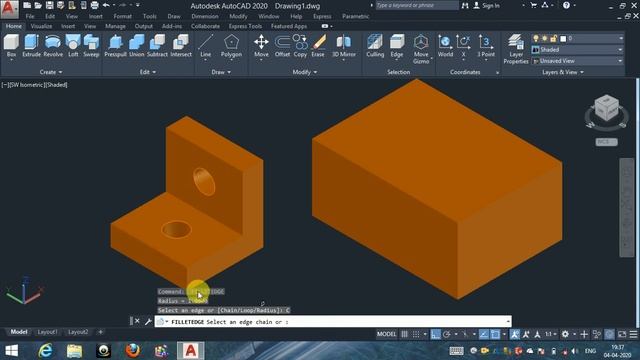Image resolution: width=640 pixels, height=360 pixels.
Task: Open command line customize wrench
Action: (148, 321)
